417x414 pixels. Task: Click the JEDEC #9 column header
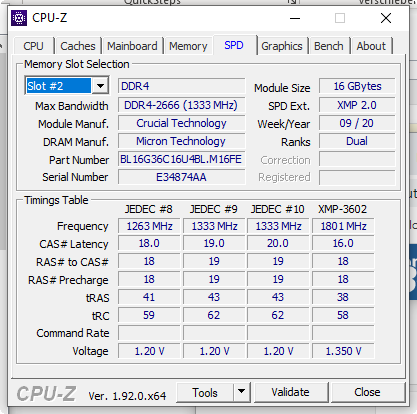(x=214, y=209)
